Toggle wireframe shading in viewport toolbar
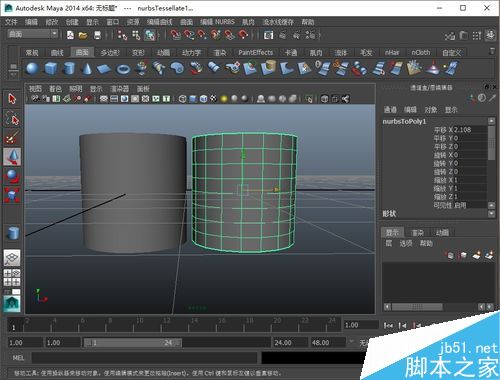This screenshot has width=500, height=380. click(182, 99)
